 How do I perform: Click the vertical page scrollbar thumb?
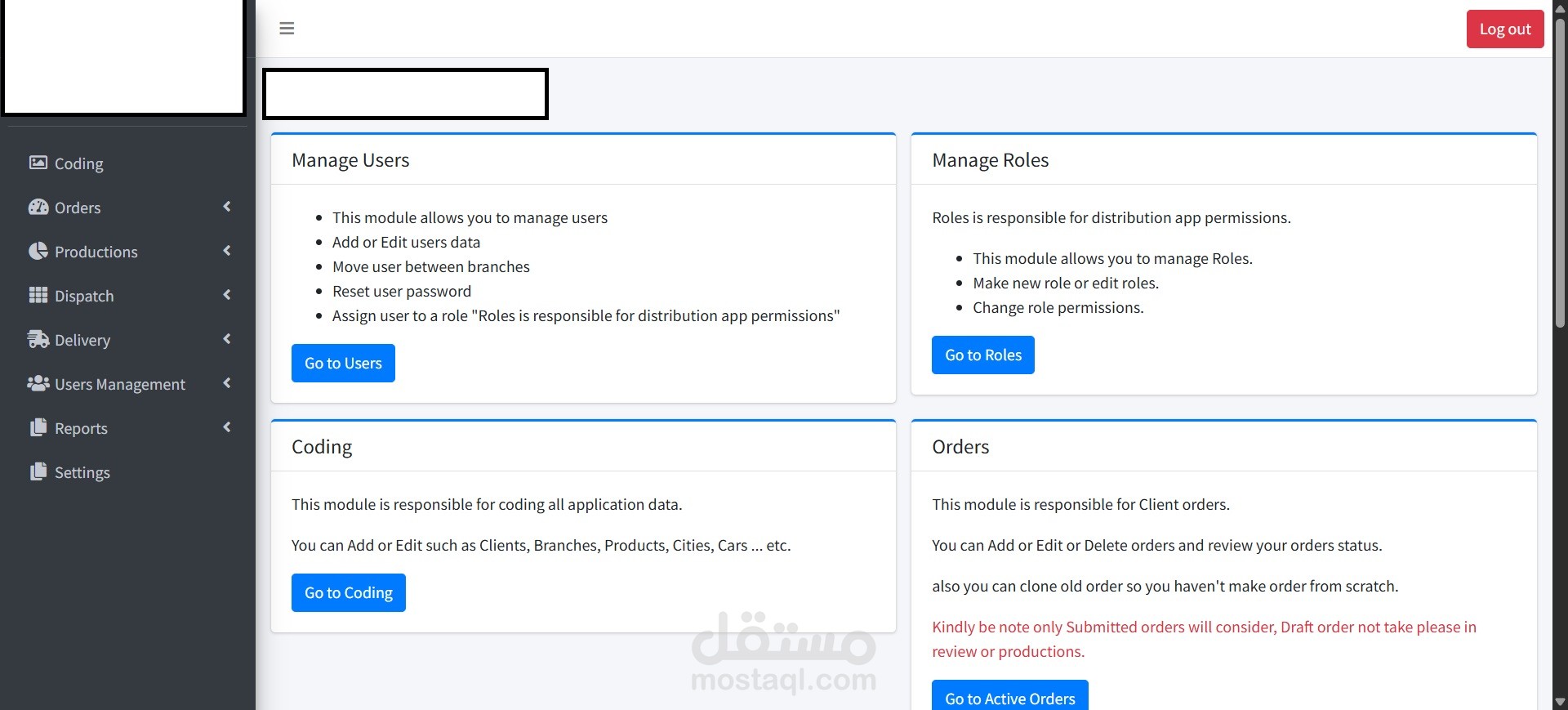pyautogui.click(x=1560, y=172)
